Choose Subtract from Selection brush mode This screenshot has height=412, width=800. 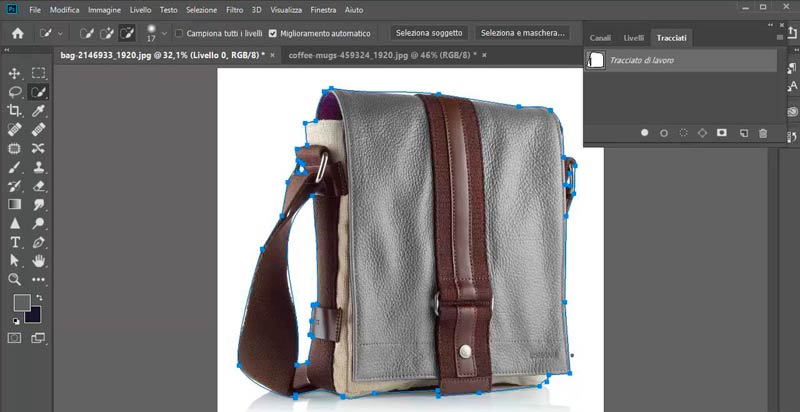[x=127, y=34]
